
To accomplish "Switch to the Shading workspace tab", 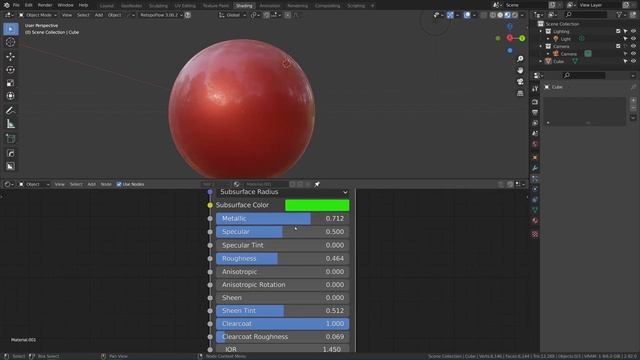I will point(244,6).
